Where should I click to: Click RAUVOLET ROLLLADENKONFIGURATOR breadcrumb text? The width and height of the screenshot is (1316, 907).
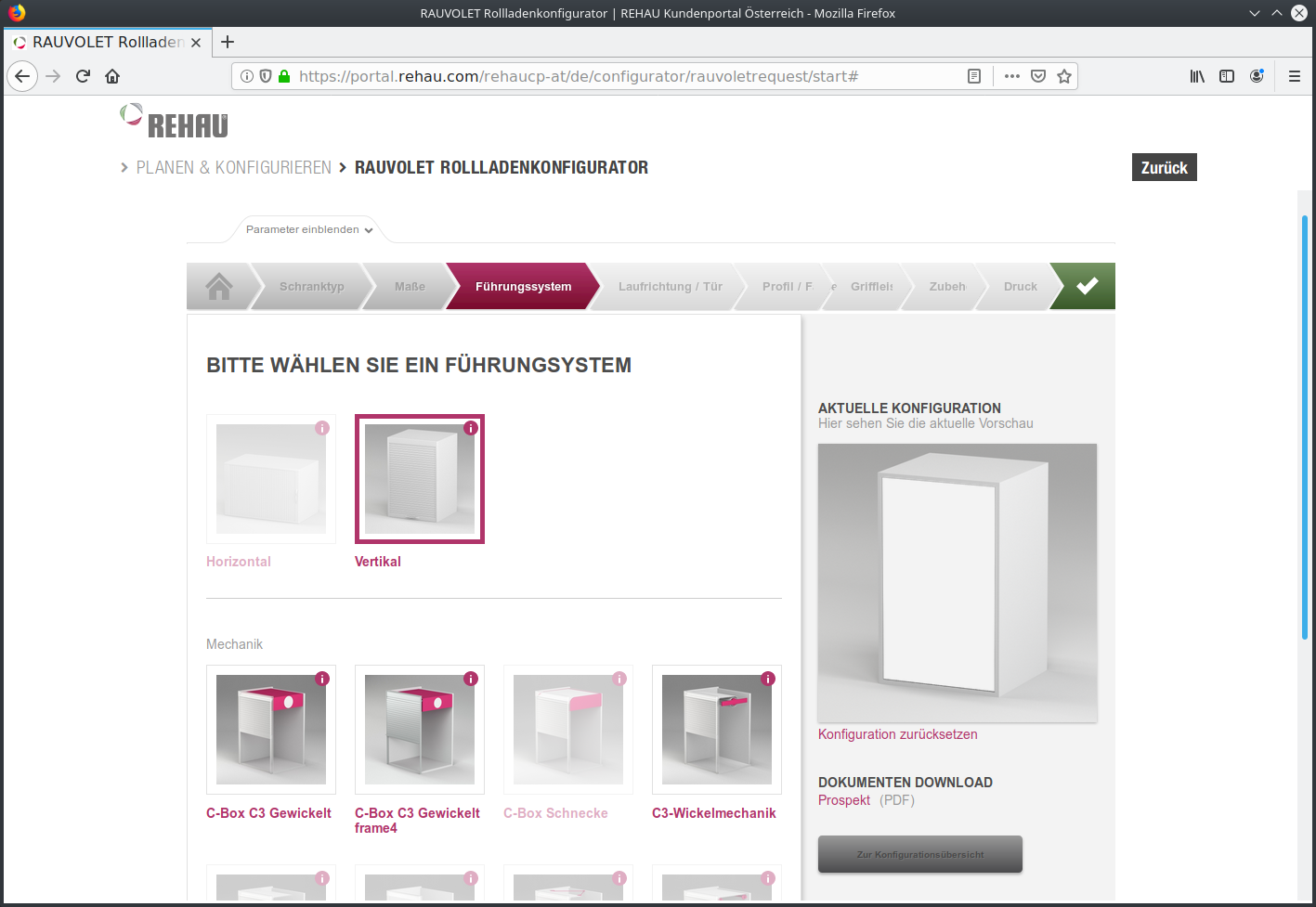502,167
